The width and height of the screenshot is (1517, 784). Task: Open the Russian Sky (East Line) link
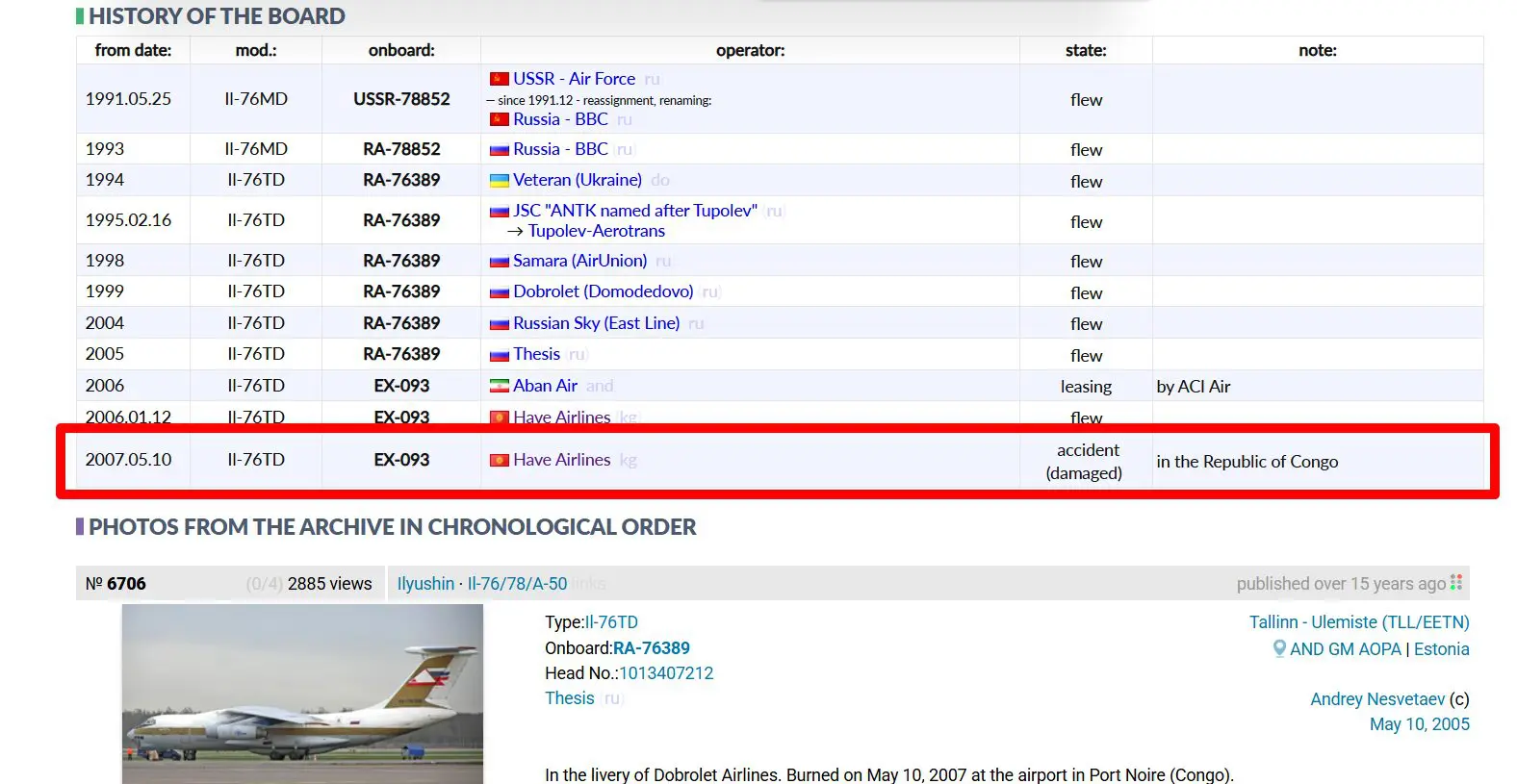596,323
